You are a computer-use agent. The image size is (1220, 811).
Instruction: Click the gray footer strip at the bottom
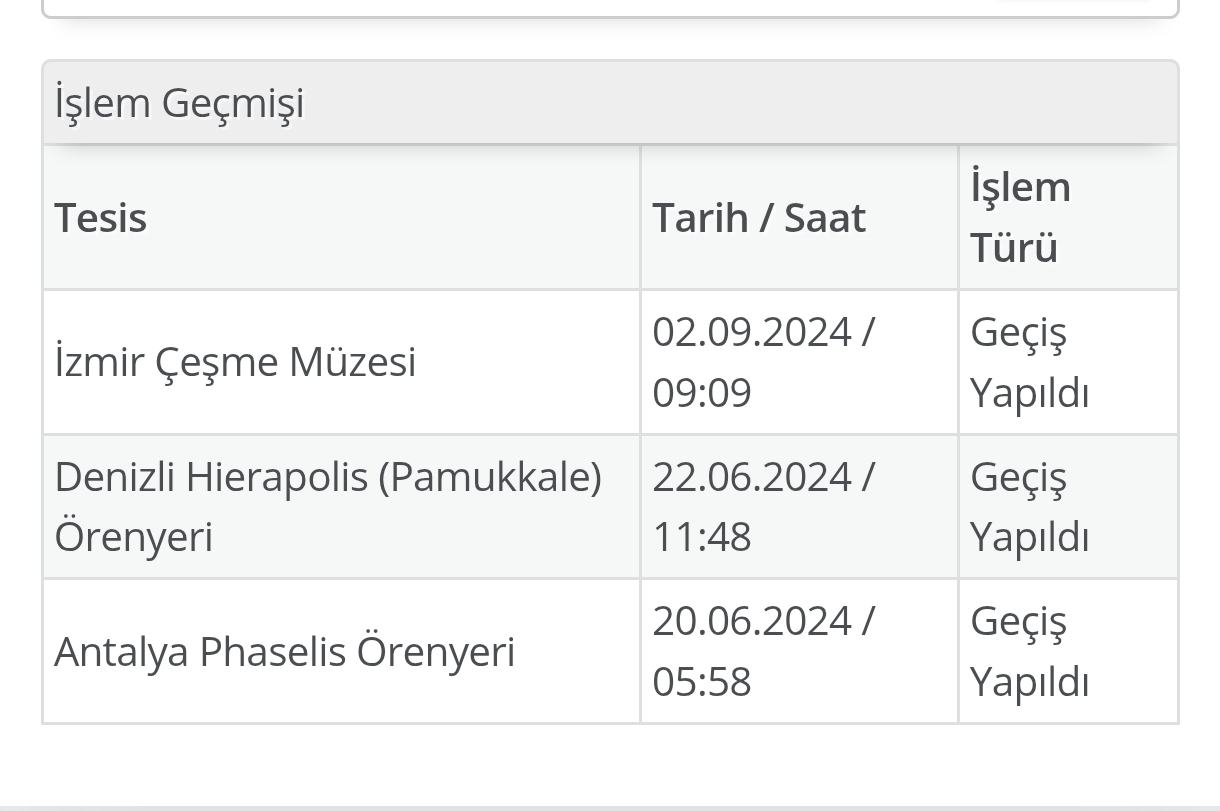coord(610,808)
